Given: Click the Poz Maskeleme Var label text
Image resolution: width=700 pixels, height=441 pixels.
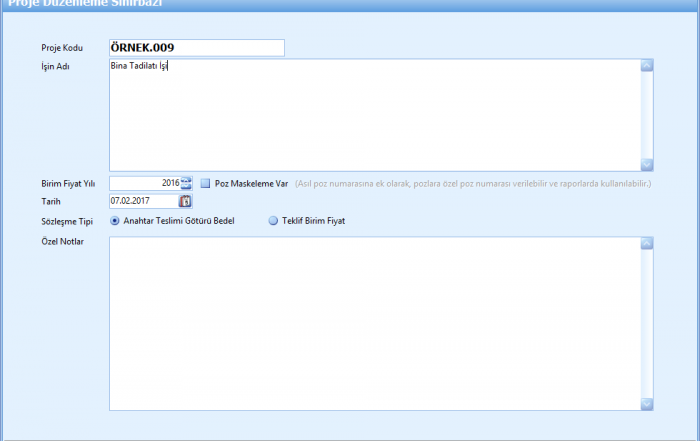Looking at the screenshot, I should (x=251, y=184).
